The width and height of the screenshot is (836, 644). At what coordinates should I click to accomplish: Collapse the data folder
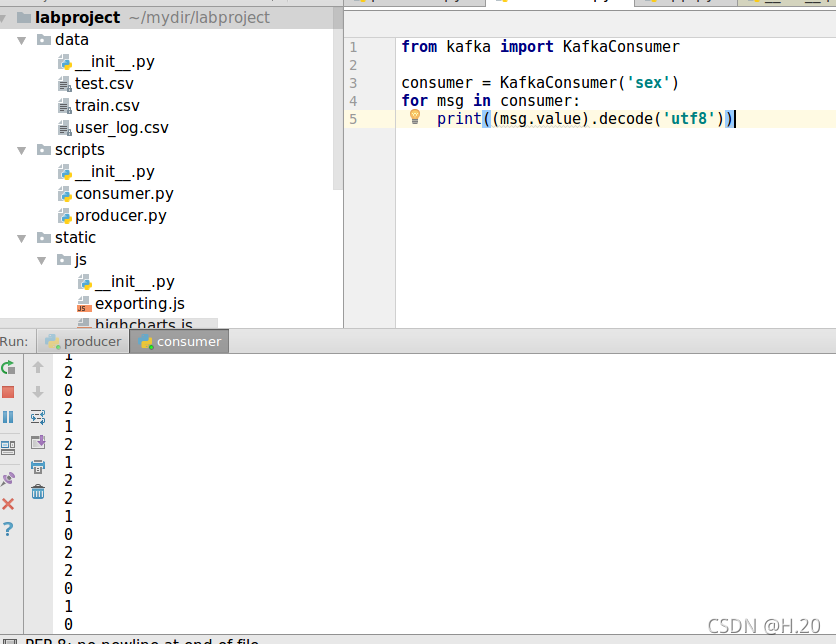point(22,41)
